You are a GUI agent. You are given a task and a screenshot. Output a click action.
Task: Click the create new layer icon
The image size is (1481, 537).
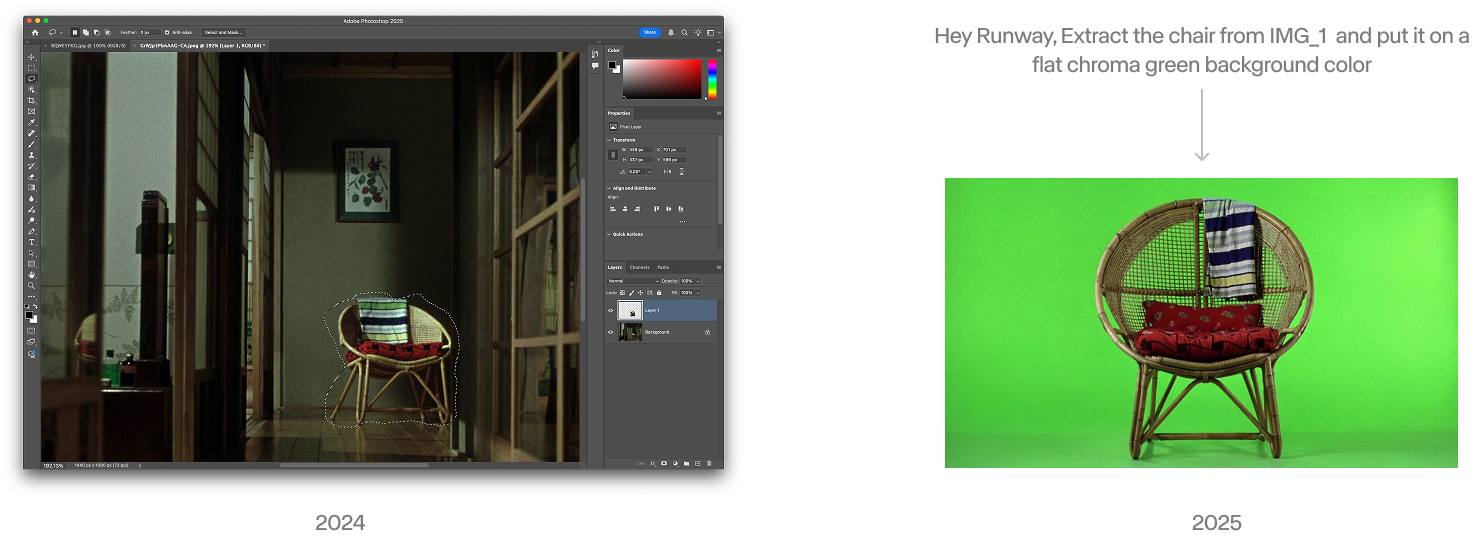(x=698, y=463)
